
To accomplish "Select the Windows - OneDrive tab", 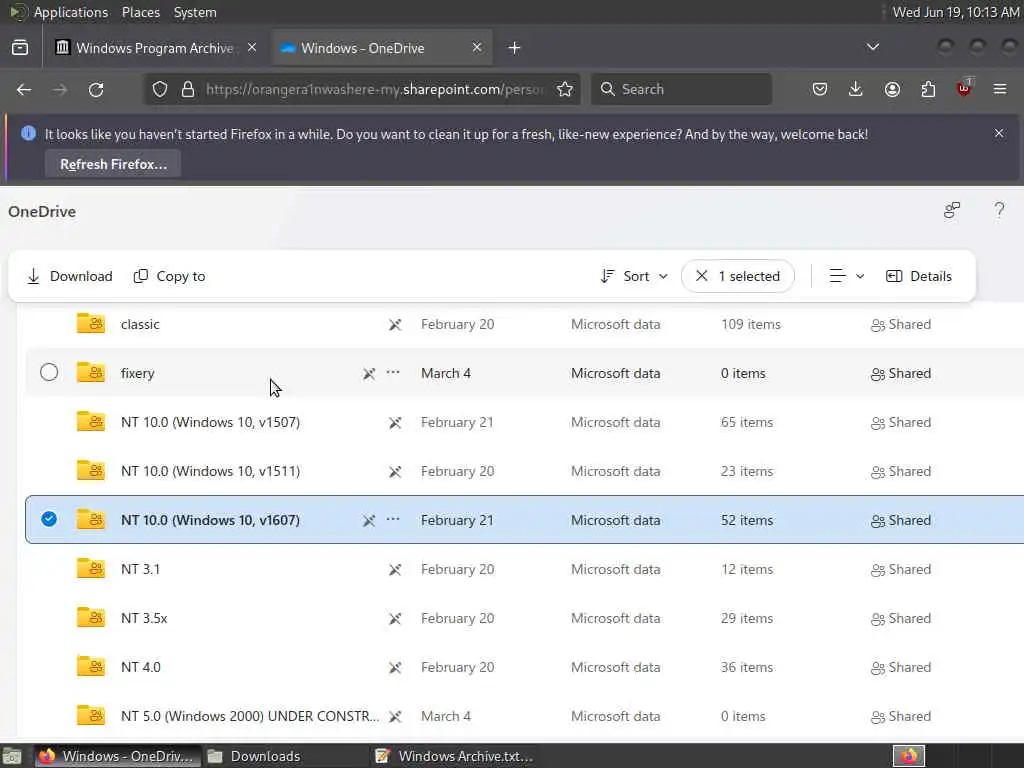I will [382, 48].
